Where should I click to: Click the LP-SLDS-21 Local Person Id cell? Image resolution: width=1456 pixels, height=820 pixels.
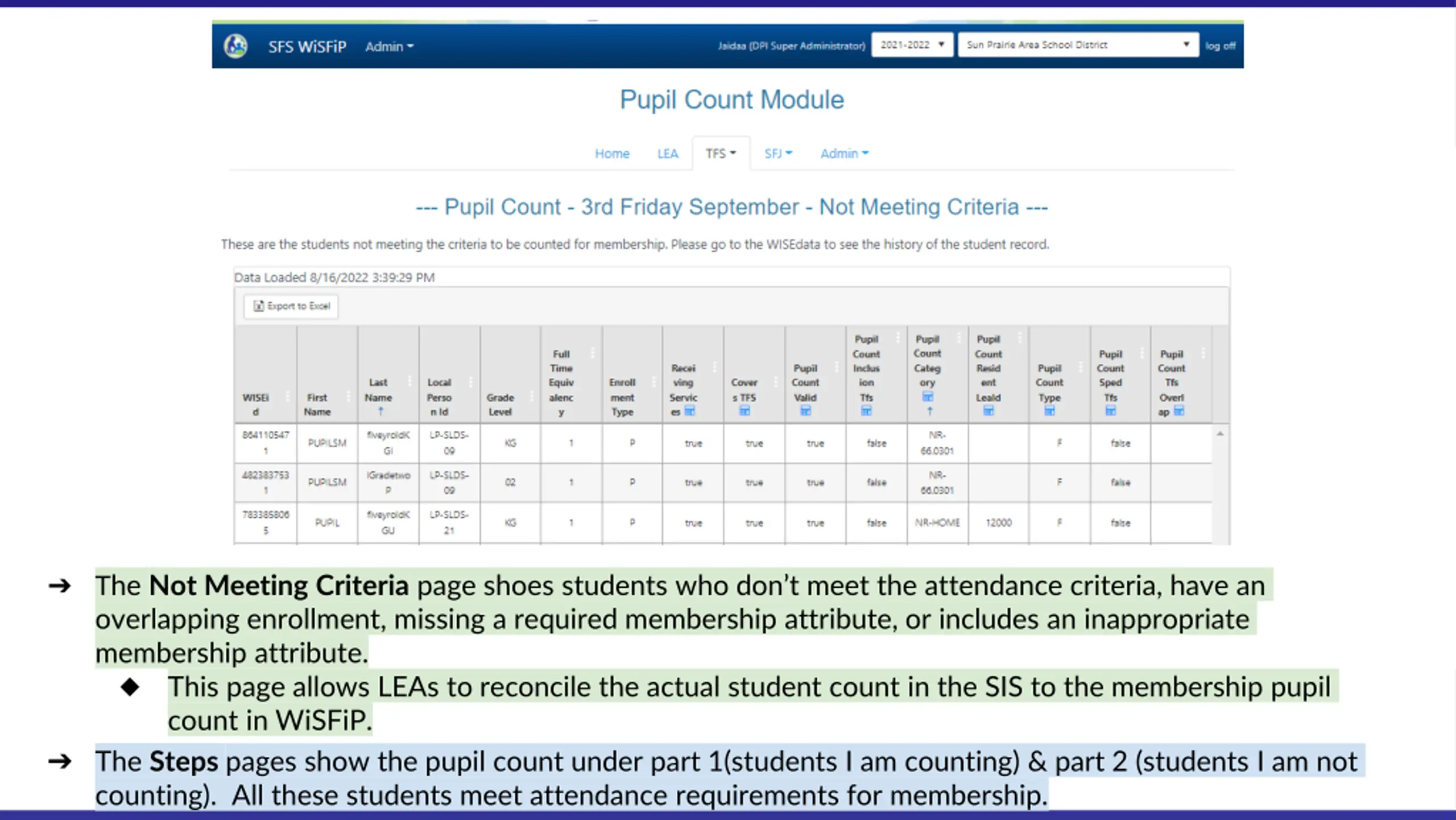point(449,522)
